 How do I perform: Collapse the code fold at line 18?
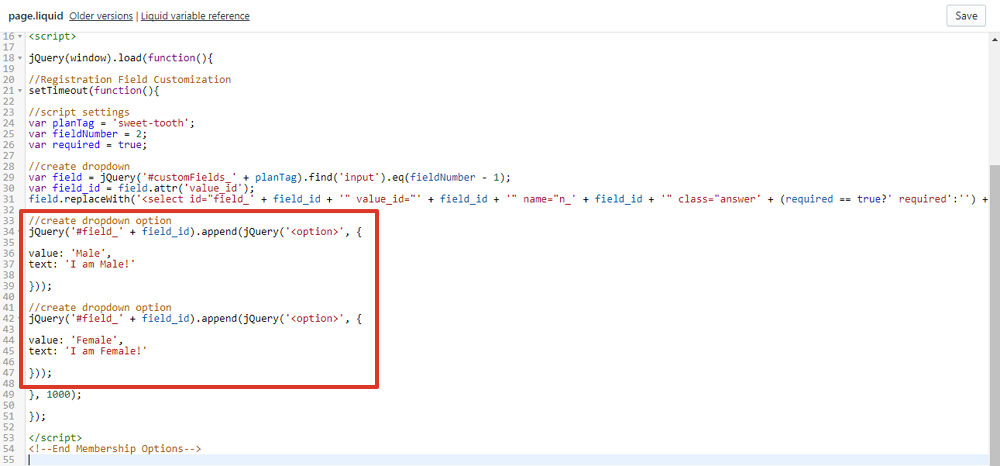(20, 59)
